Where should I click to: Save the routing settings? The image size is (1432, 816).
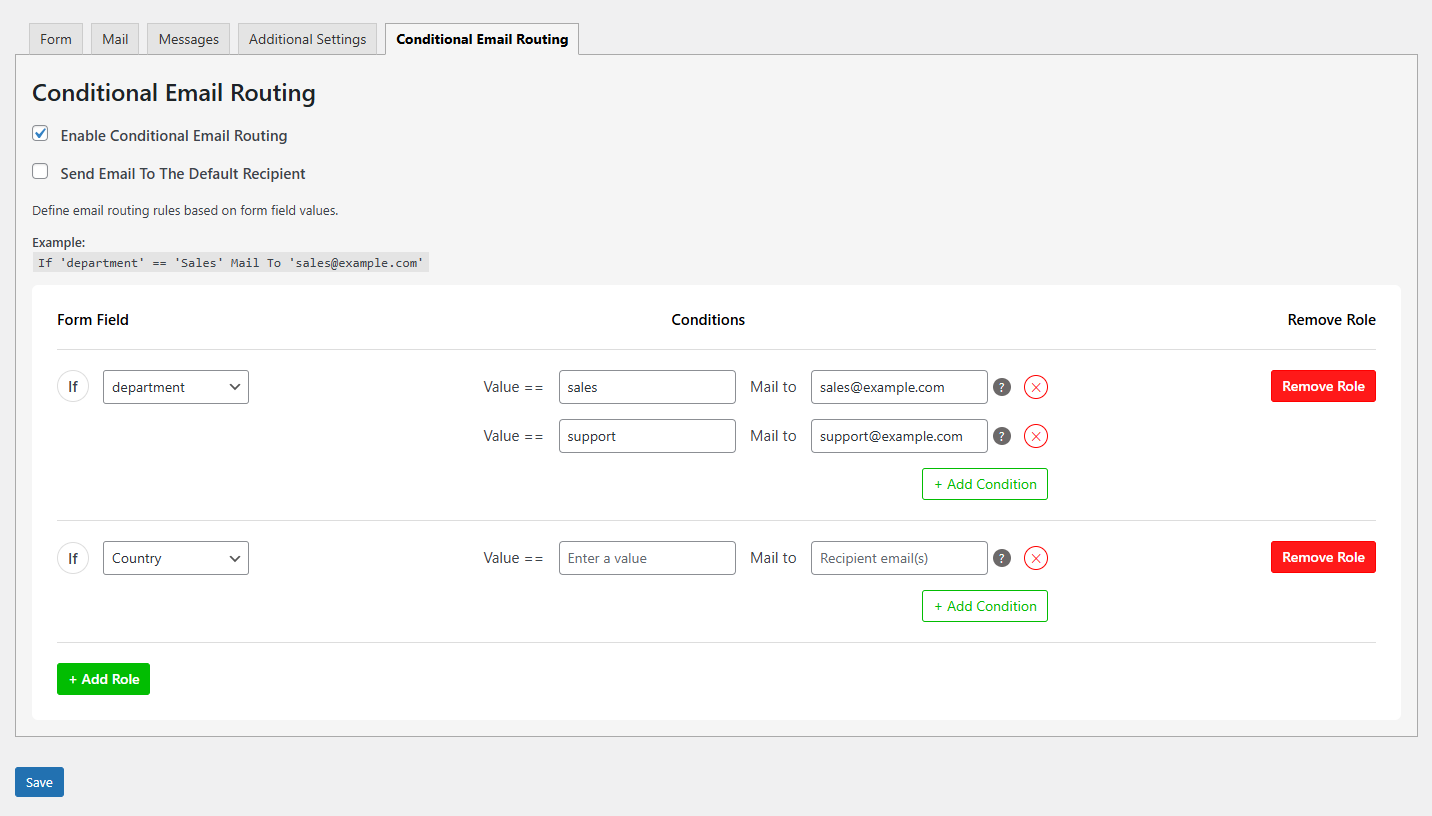(39, 782)
